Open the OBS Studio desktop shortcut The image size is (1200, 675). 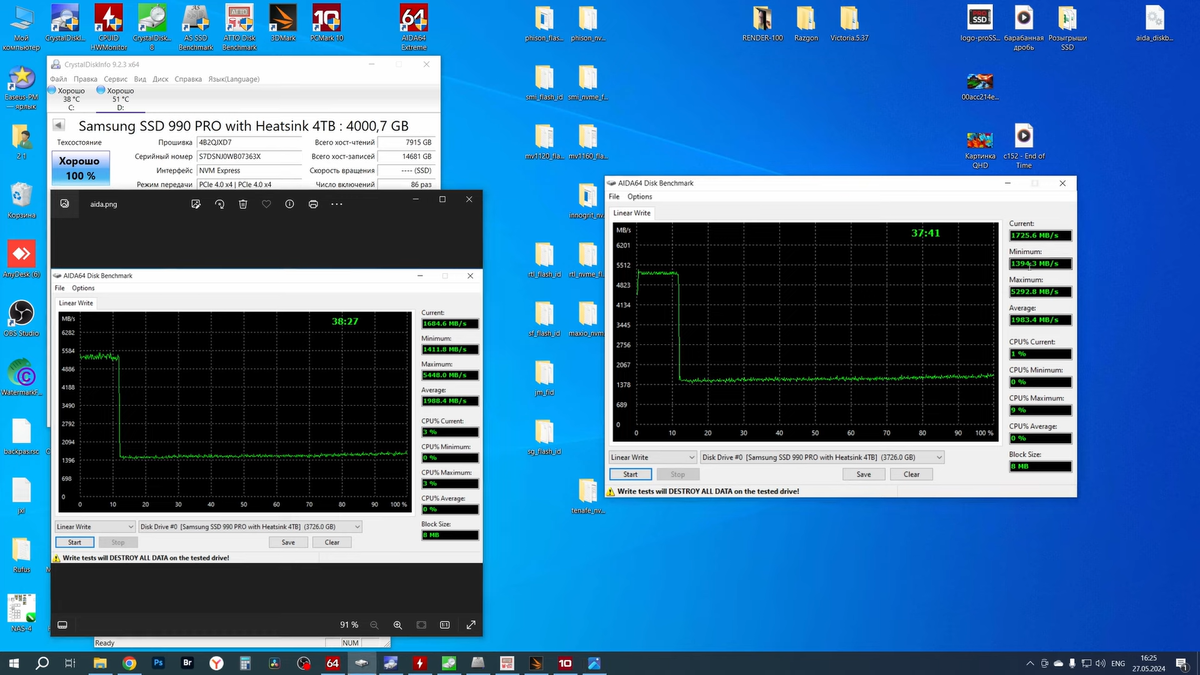pos(21,318)
